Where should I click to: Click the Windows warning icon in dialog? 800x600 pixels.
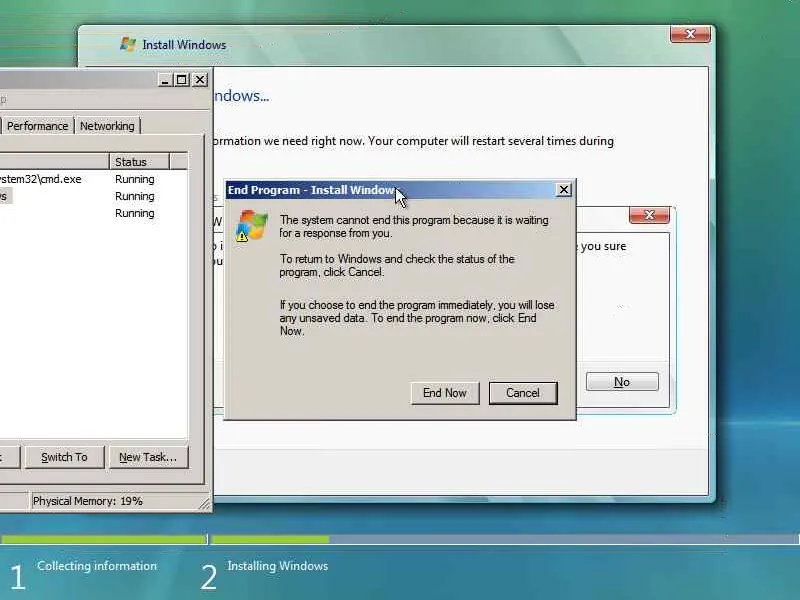tap(252, 226)
